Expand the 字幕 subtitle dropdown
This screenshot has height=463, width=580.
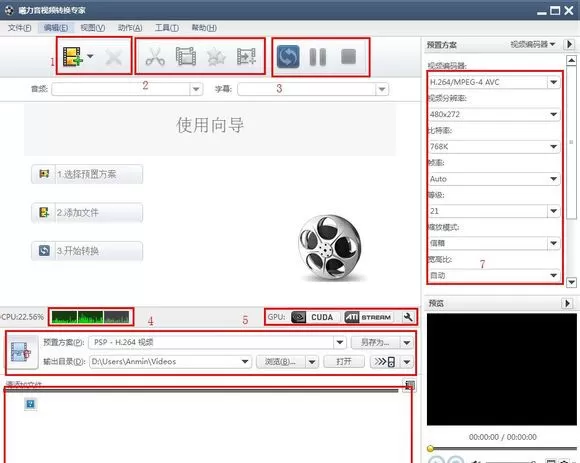pyautogui.click(x=382, y=89)
